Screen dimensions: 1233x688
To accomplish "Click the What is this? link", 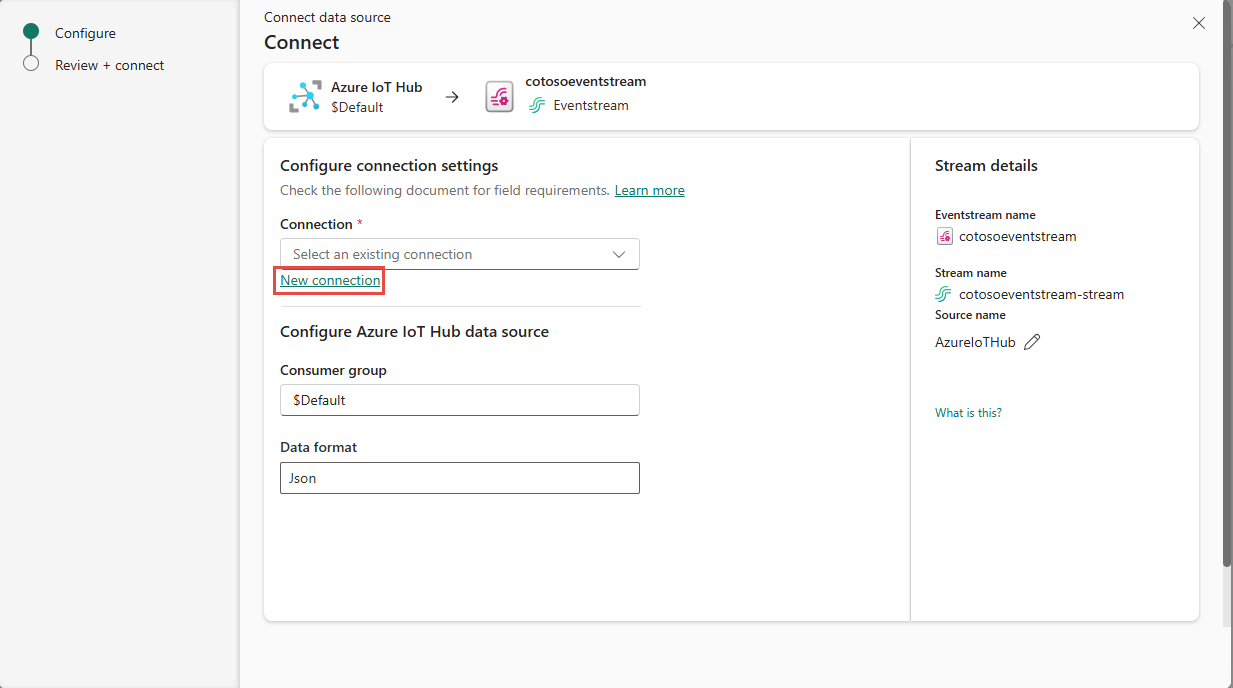I will pos(968,413).
